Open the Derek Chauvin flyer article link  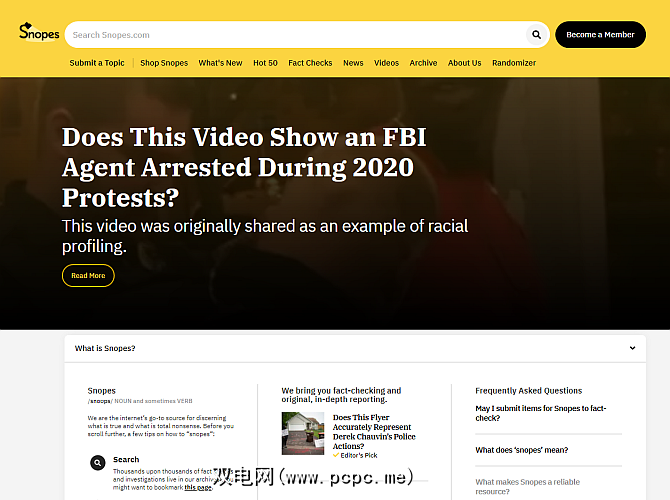[x=374, y=432]
